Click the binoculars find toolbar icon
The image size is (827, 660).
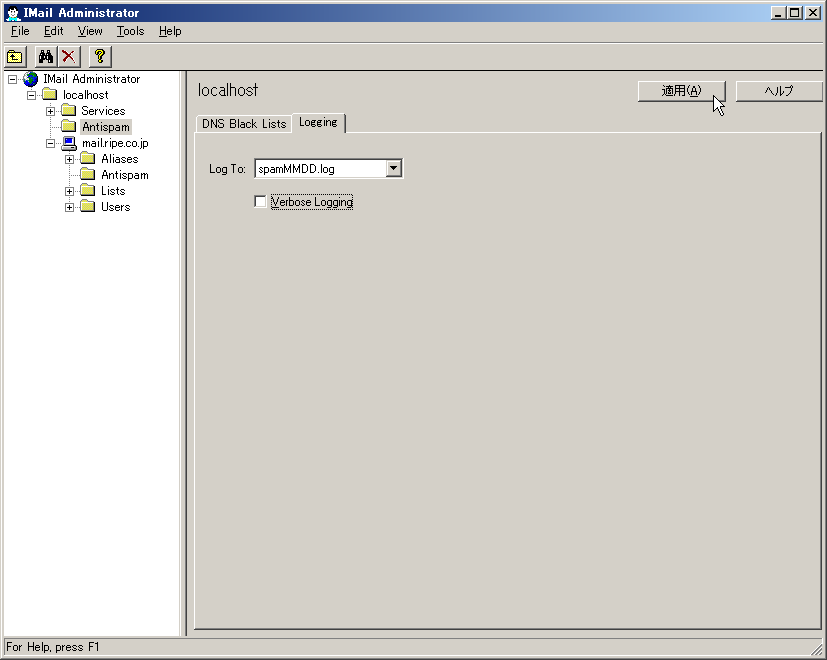[x=46, y=56]
